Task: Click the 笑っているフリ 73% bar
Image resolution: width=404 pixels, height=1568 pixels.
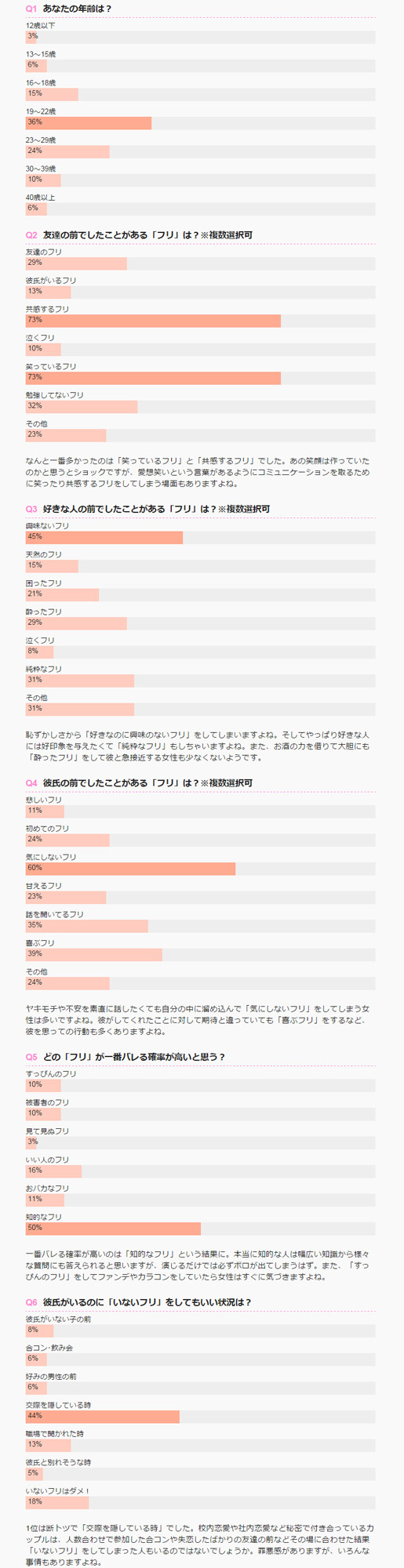Action: pos(200,379)
